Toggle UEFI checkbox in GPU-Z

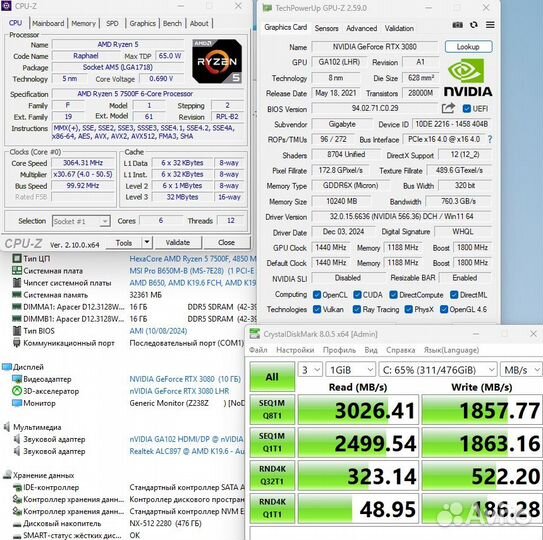[466, 109]
